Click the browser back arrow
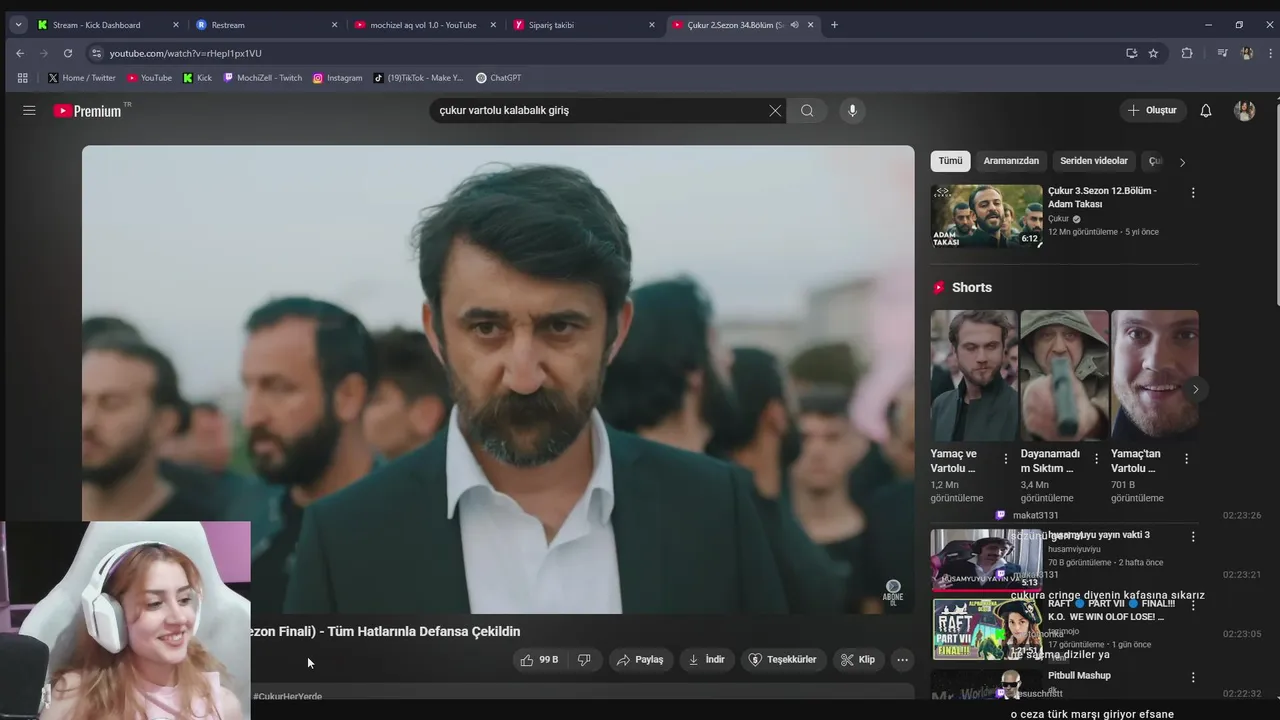This screenshot has height=720, width=1280. 20,53
